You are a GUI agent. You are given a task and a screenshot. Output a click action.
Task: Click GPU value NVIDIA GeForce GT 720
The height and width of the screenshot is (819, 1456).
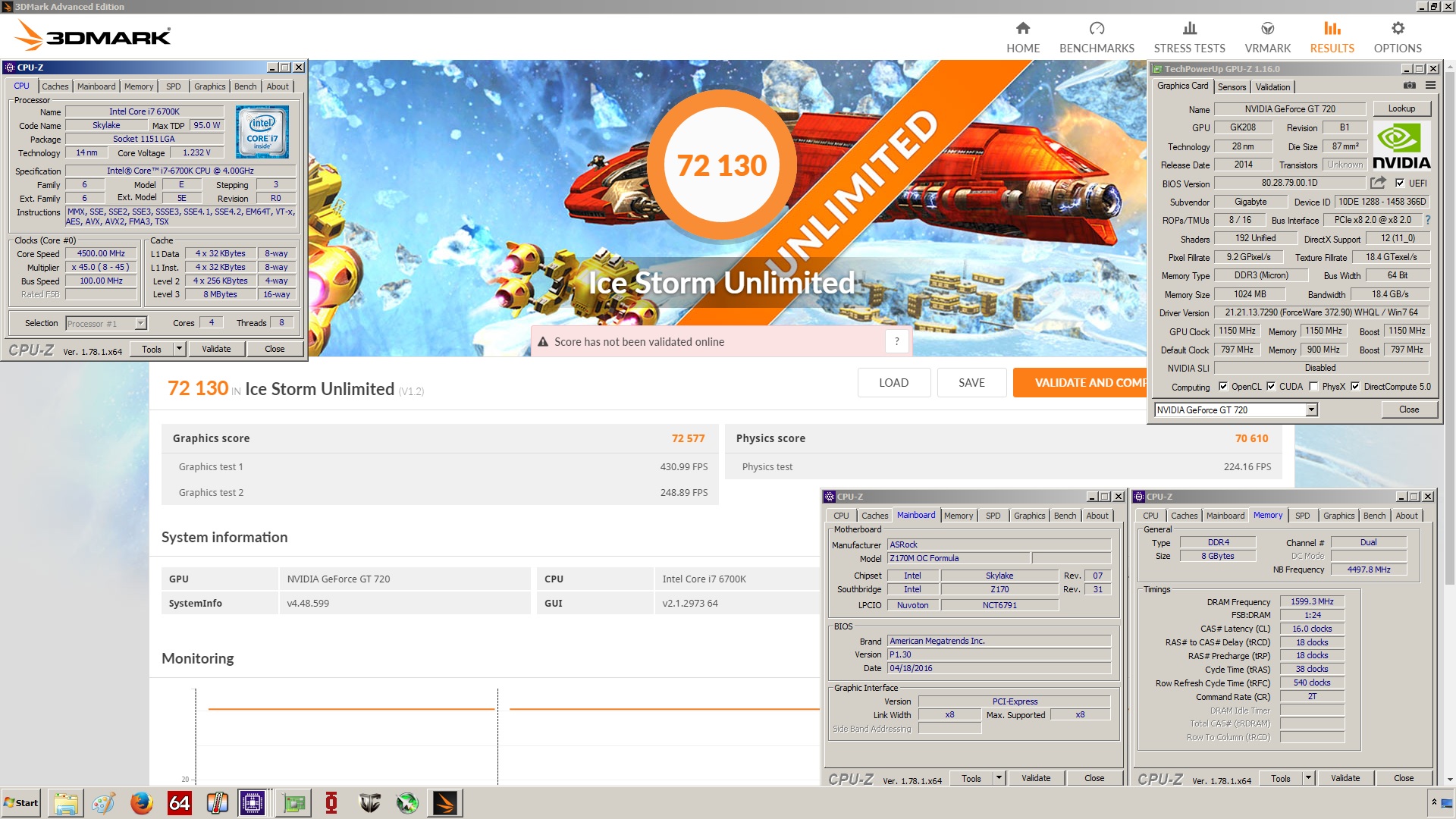pos(338,579)
